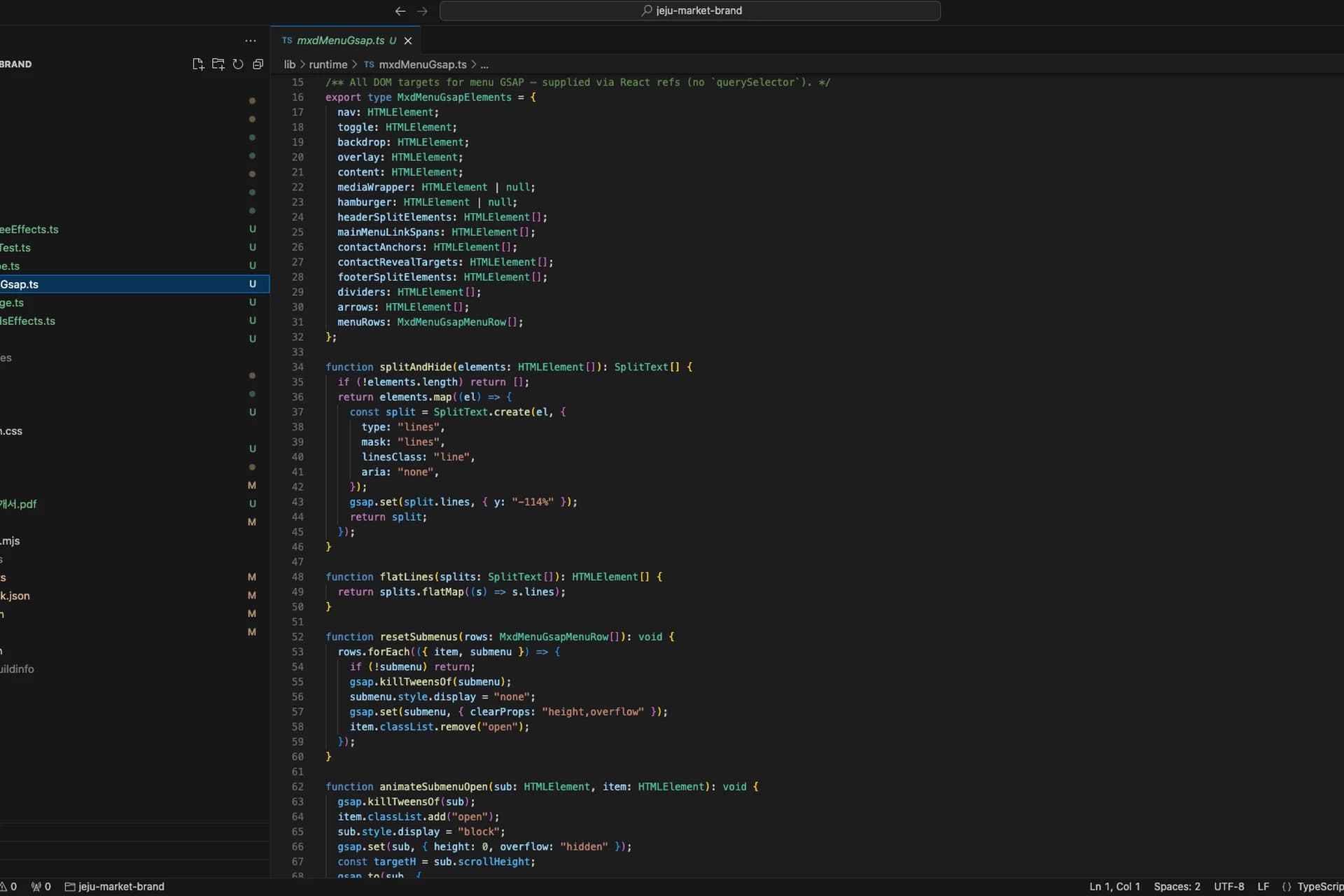
Task: Open the .pdf file in explorer
Action: 134,504
